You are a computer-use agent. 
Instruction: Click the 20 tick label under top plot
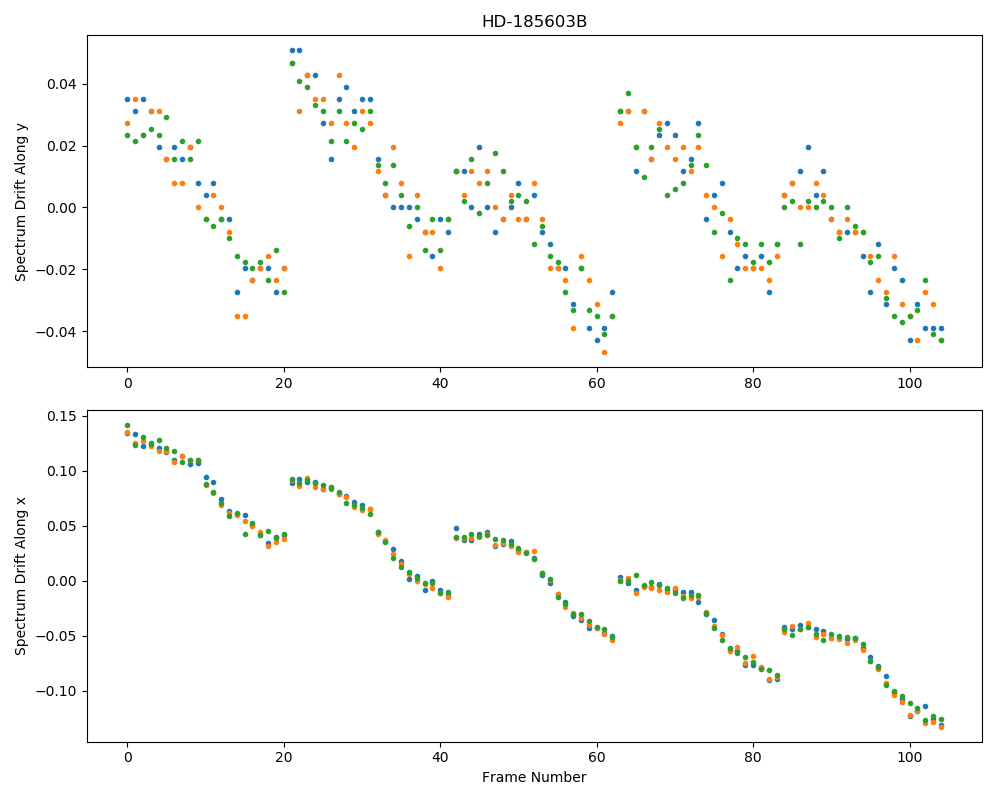pos(284,383)
